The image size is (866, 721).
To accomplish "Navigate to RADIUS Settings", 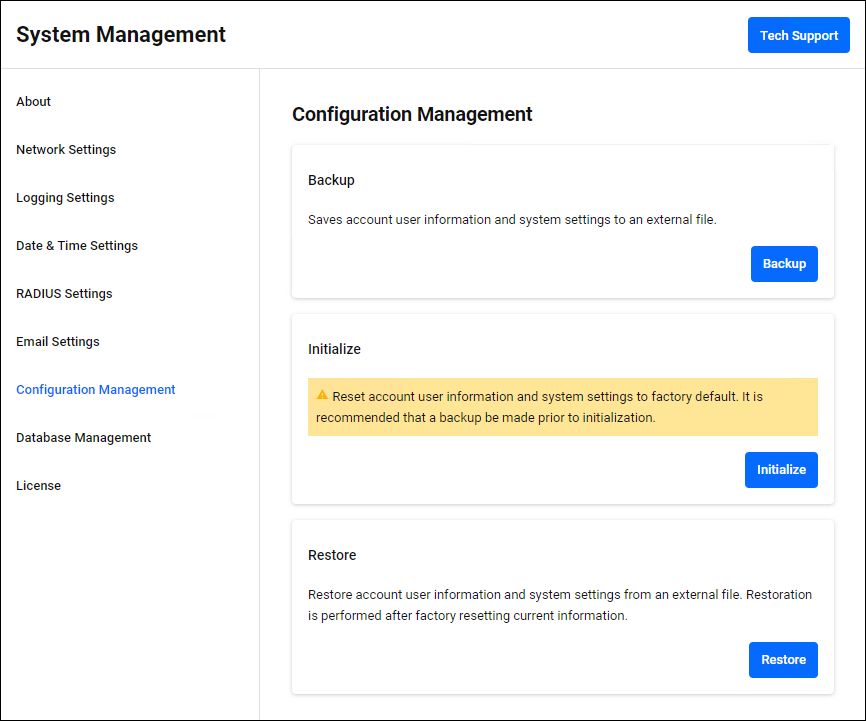I will 64,294.
